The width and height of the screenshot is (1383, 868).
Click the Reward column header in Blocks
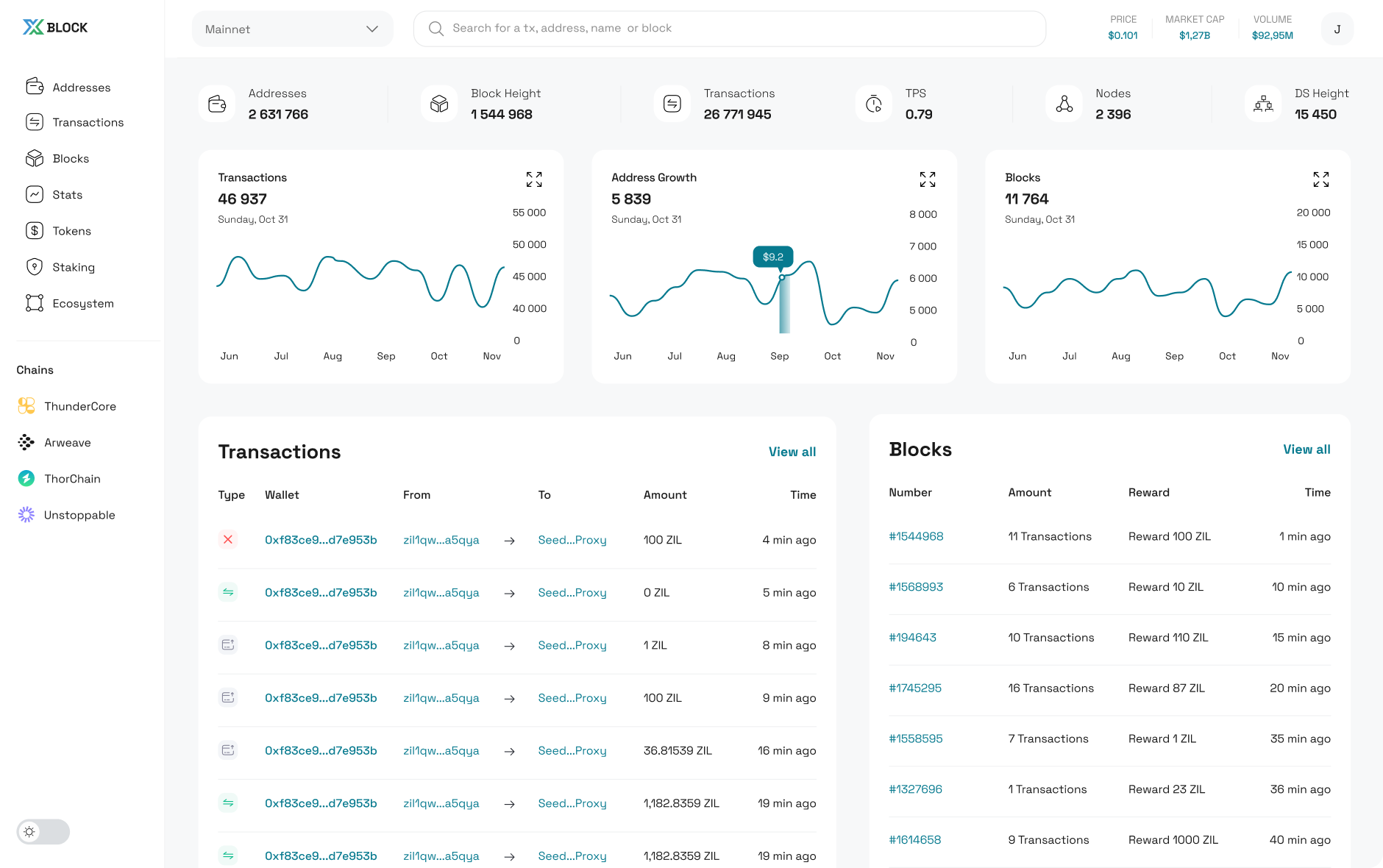(1149, 493)
